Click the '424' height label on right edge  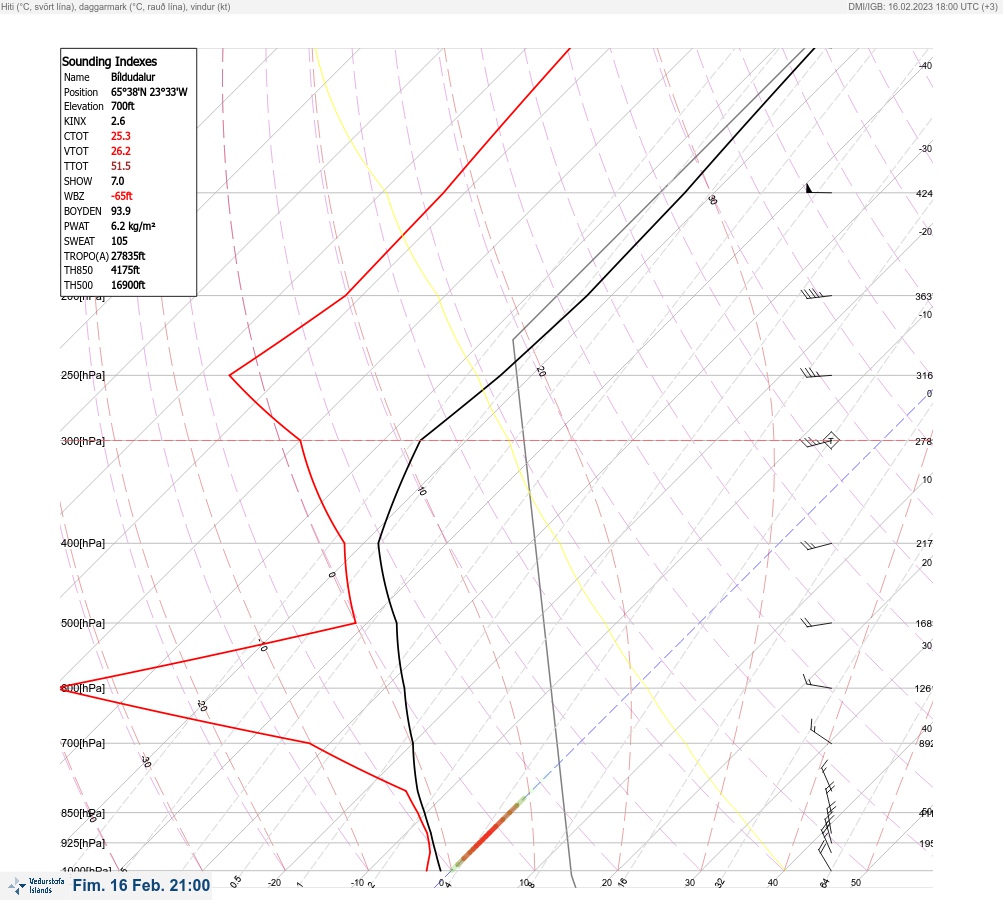click(924, 193)
